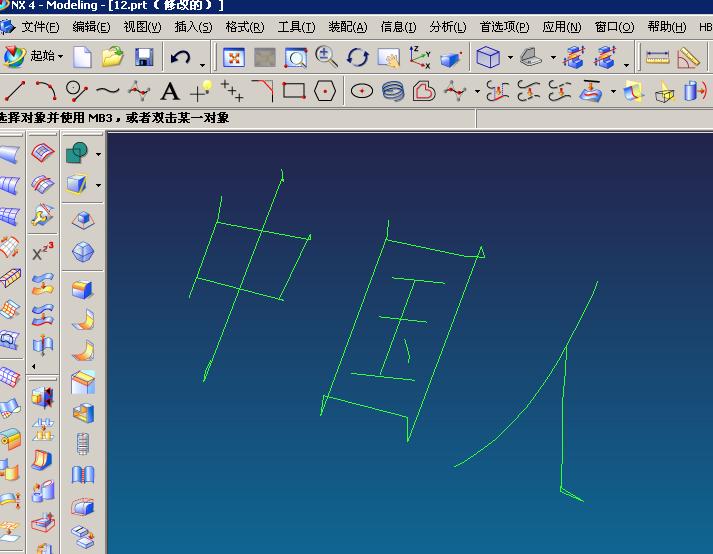This screenshot has width=713, height=554.
Task: Open the 首选项(P) menu
Action: point(504,27)
